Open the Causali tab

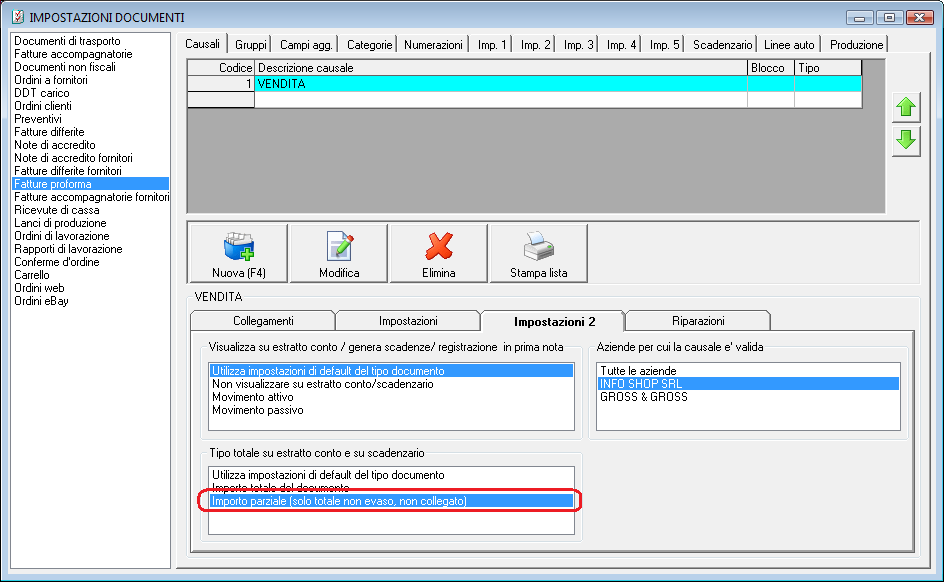(x=202, y=44)
